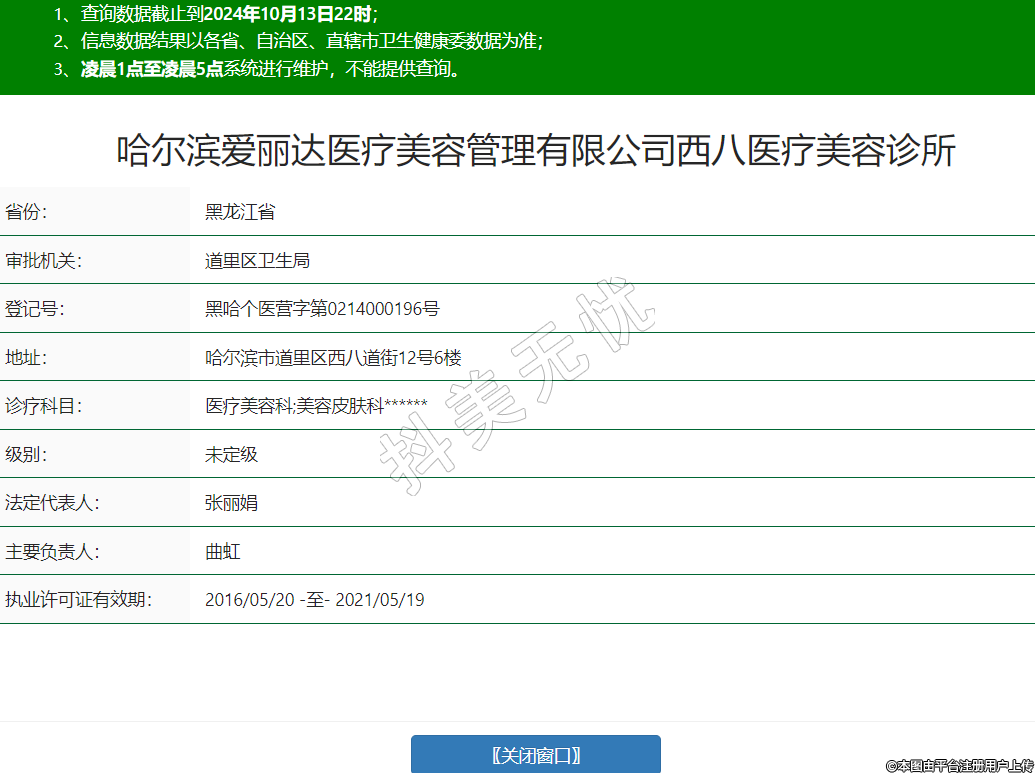
Task: Select the 道里区卫生局 value text
Action: coord(257,261)
